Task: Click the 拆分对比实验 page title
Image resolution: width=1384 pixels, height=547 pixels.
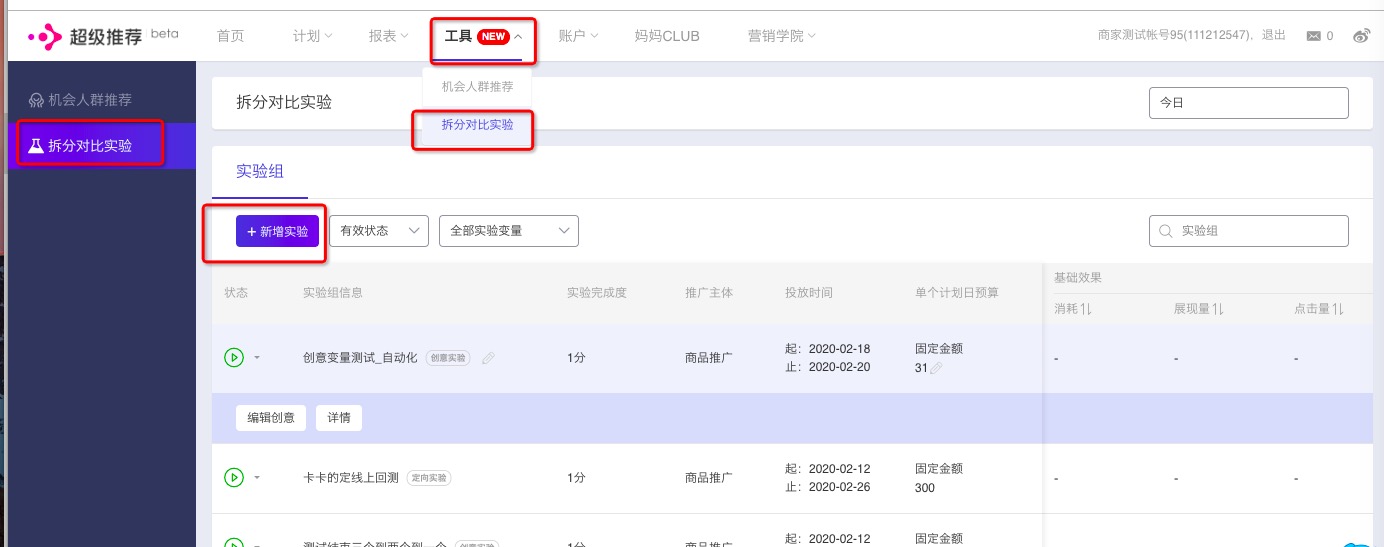Action: (284, 103)
